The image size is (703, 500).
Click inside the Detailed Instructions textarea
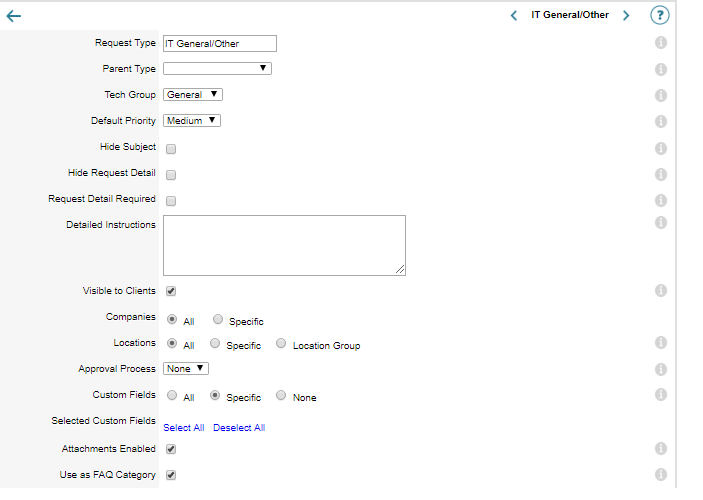[x=284, y=245]
